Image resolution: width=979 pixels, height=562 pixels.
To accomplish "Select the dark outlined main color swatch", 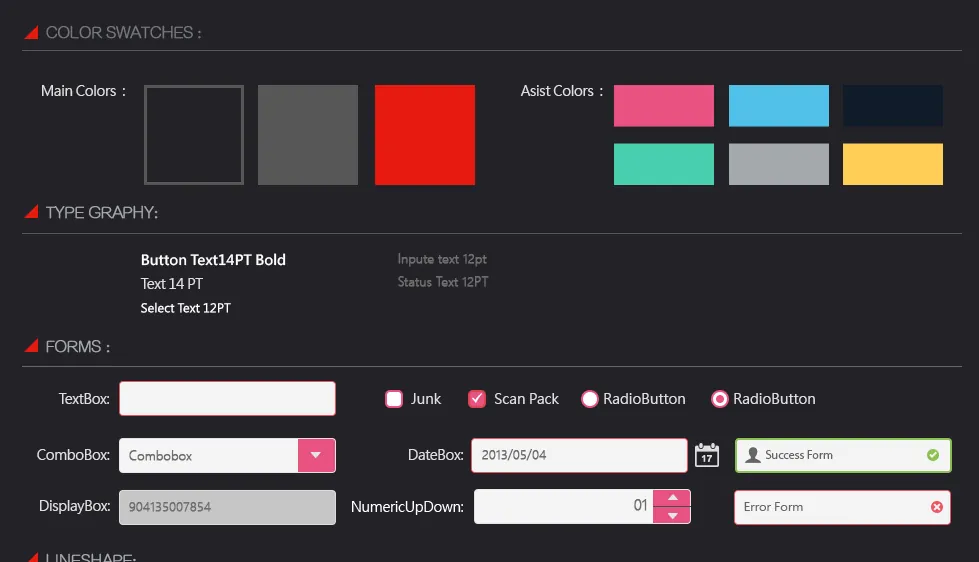I will click(x=194, y=135).
